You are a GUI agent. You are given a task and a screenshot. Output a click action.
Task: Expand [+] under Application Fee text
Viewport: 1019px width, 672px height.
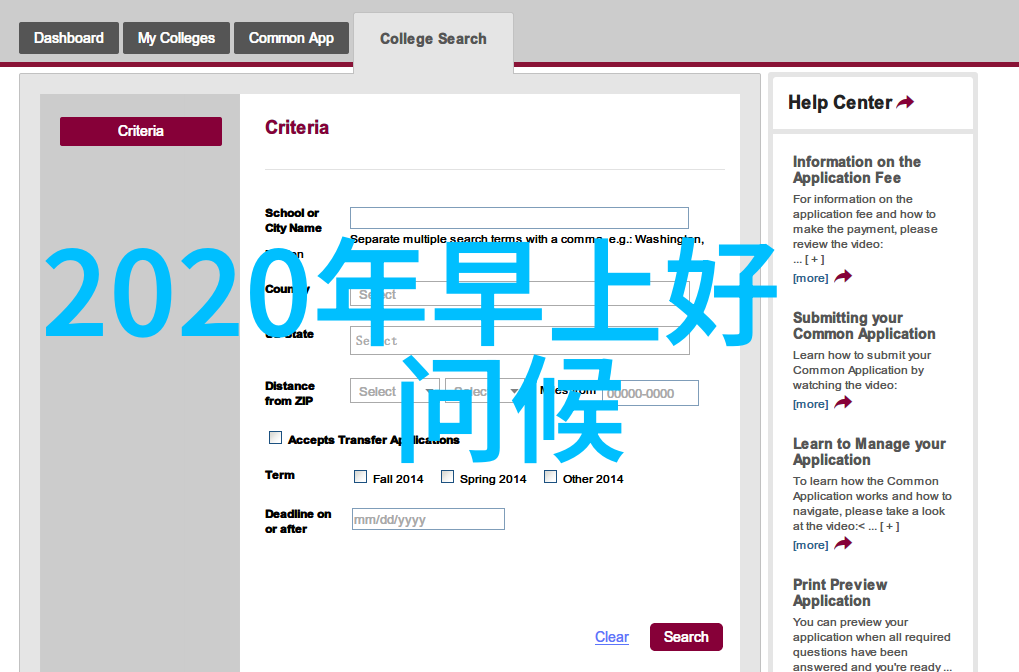(815, 259)
